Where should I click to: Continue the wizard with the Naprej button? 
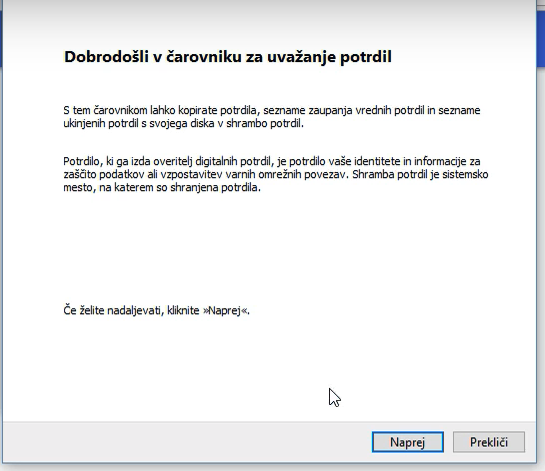coord(407,442)
